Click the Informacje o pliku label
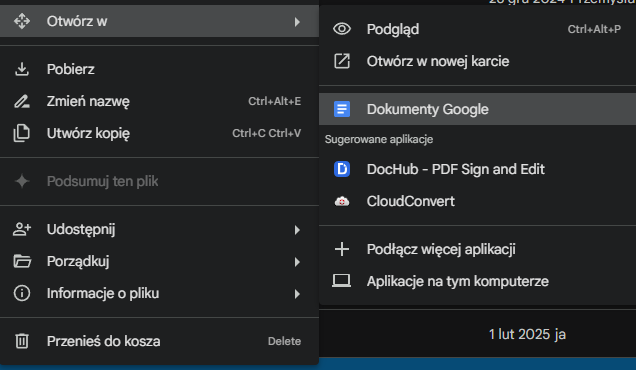 pos(103,293)
